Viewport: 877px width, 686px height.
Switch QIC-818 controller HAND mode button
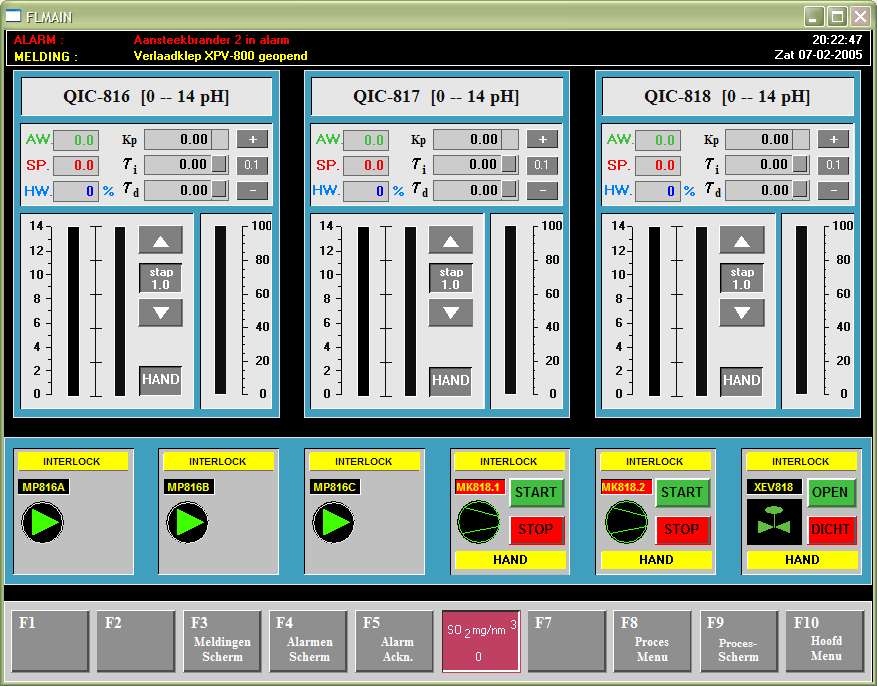(741, 380)
